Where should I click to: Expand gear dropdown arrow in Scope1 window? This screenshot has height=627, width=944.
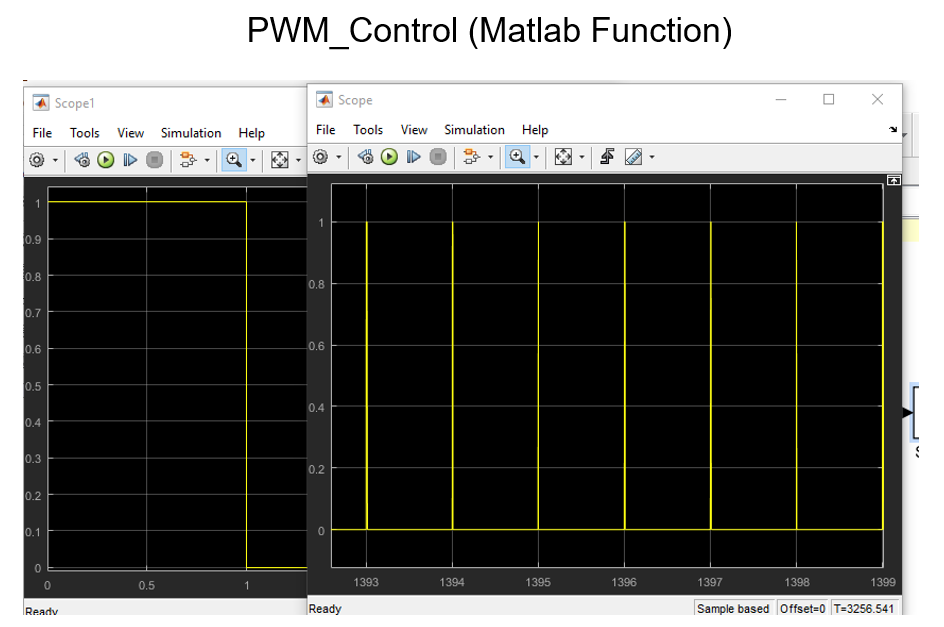(x=55, y=160)
